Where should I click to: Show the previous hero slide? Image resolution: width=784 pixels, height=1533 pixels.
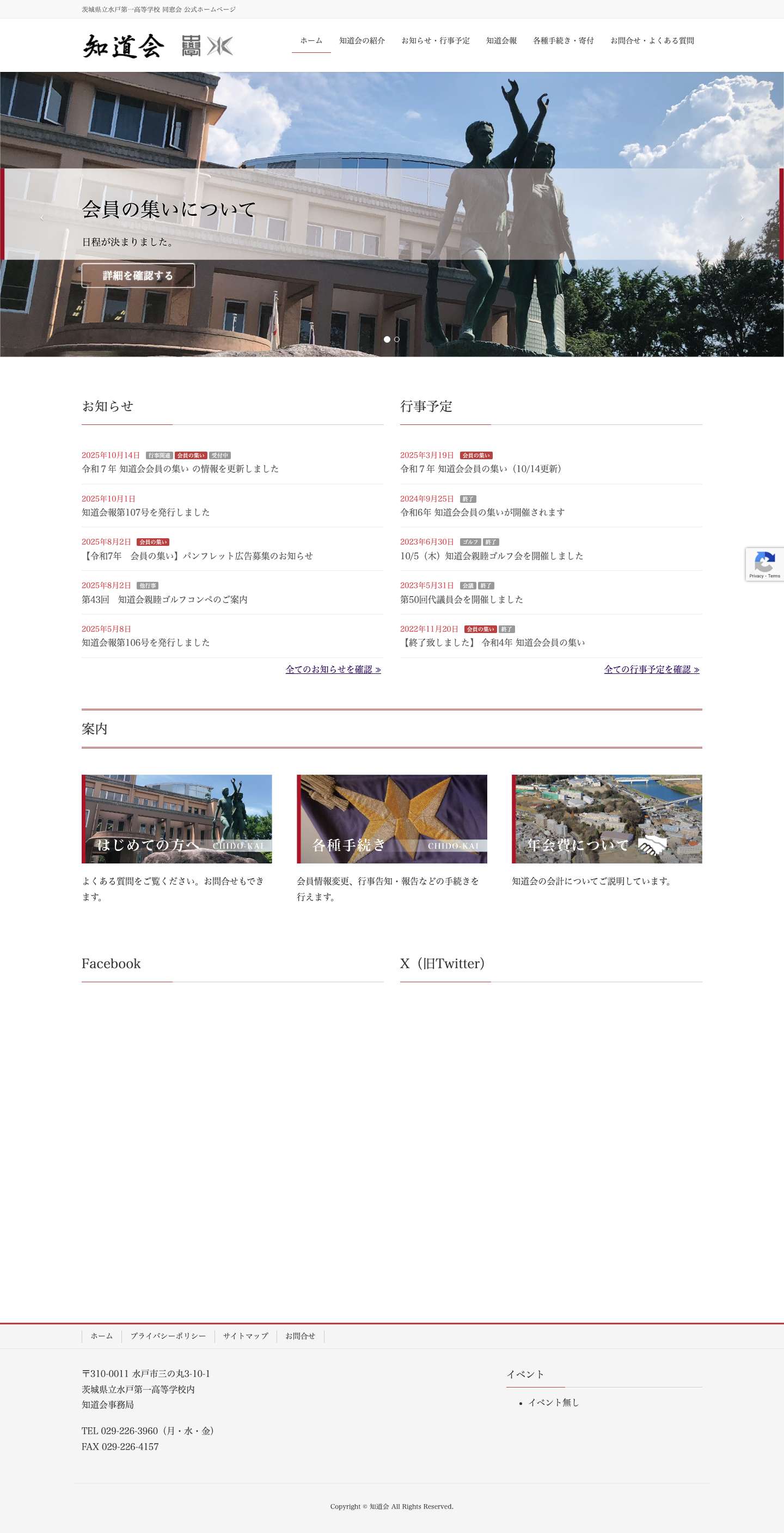(41, 218)
